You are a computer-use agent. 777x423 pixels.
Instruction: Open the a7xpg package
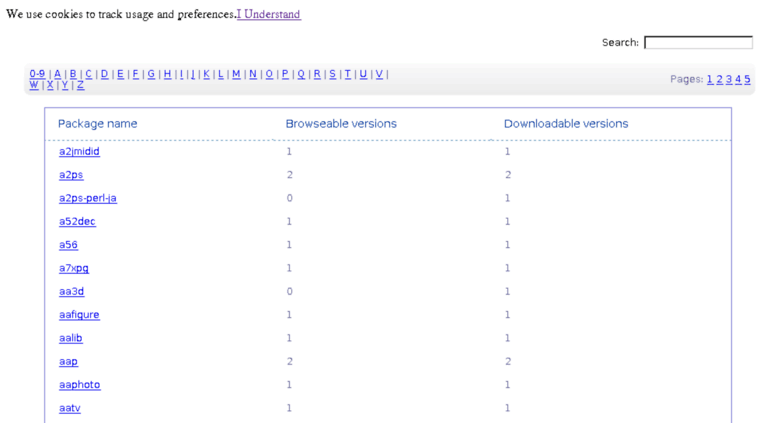tap(74, 268)
